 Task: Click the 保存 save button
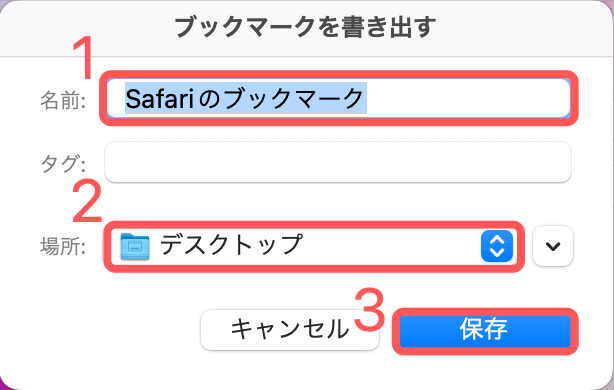click(x=485, y=331)
